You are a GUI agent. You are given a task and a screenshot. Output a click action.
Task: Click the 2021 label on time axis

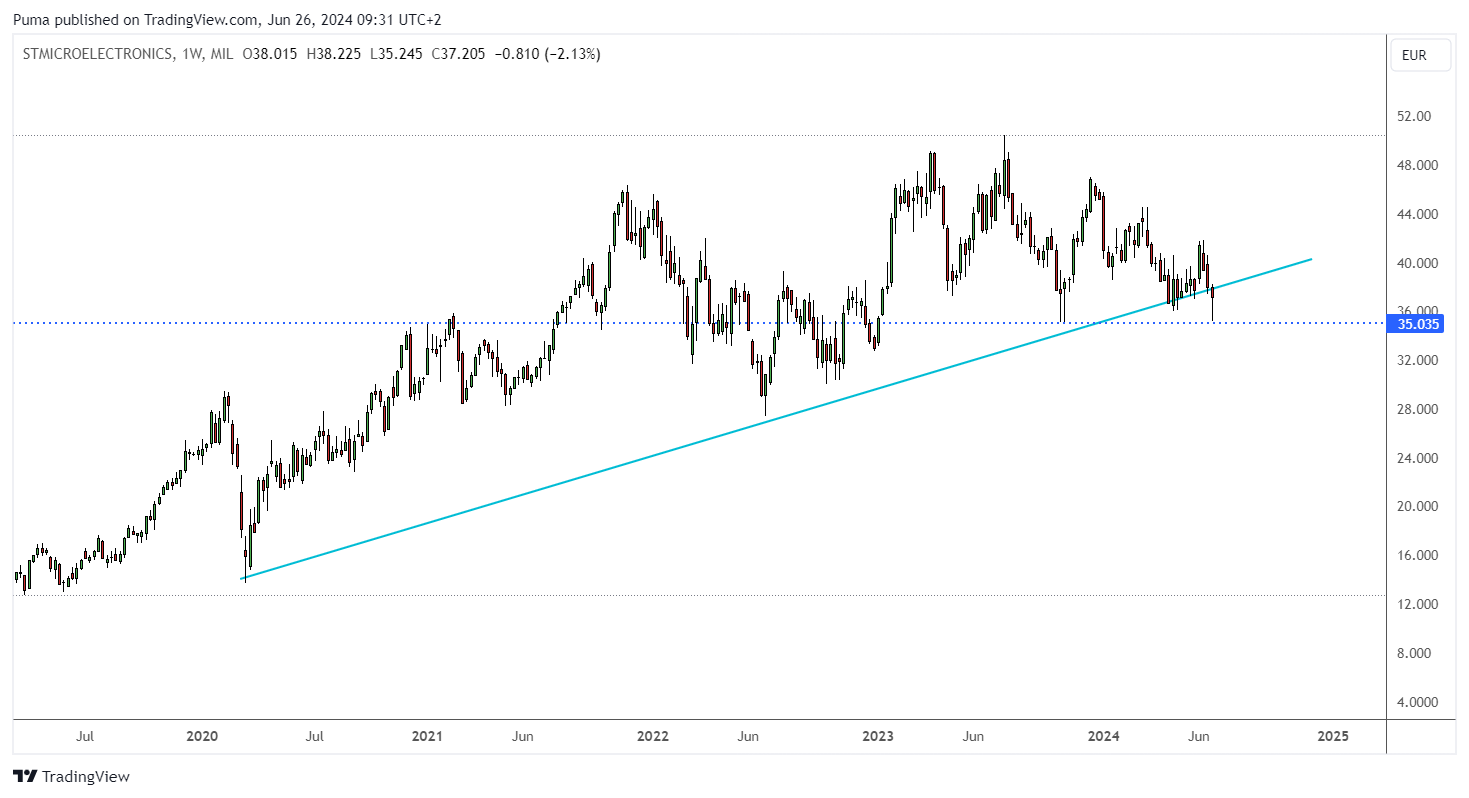tap(427, 736)
